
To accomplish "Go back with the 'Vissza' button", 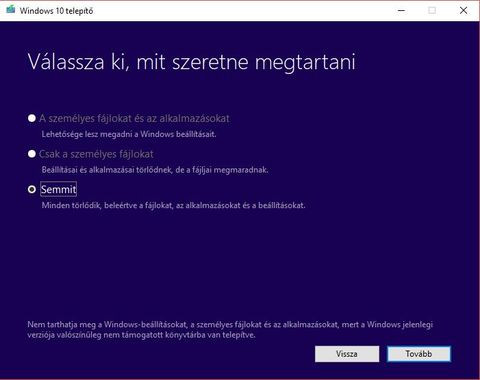I will [x=347, y=354].
